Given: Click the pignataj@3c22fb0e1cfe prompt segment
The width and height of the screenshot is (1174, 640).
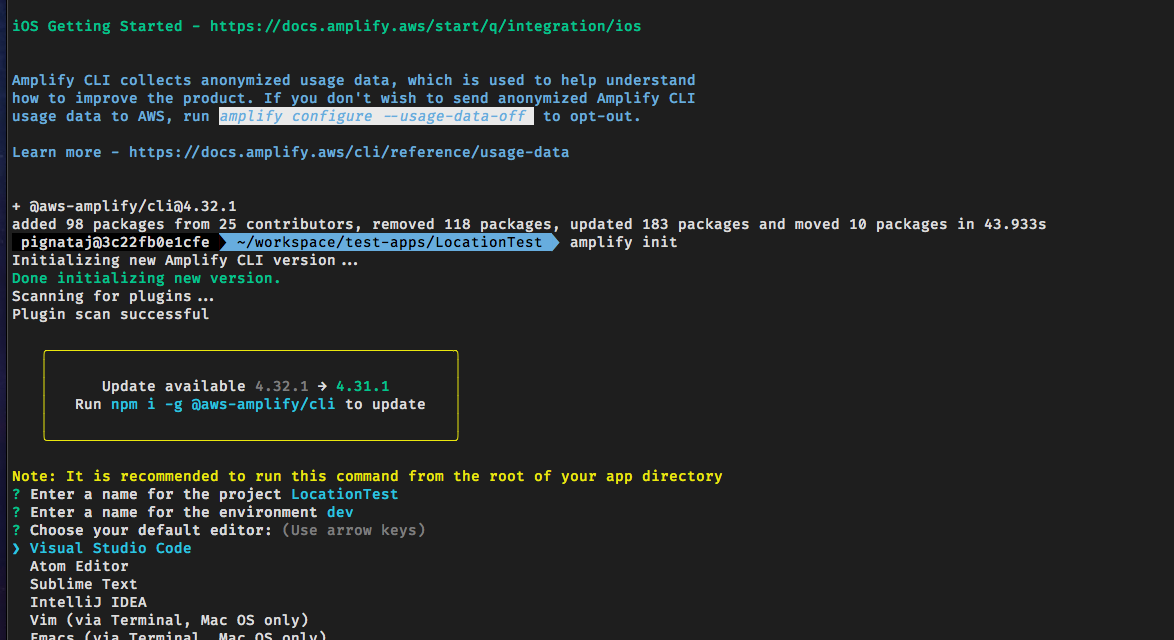Looking at the screenshot, I should (115, 242).
